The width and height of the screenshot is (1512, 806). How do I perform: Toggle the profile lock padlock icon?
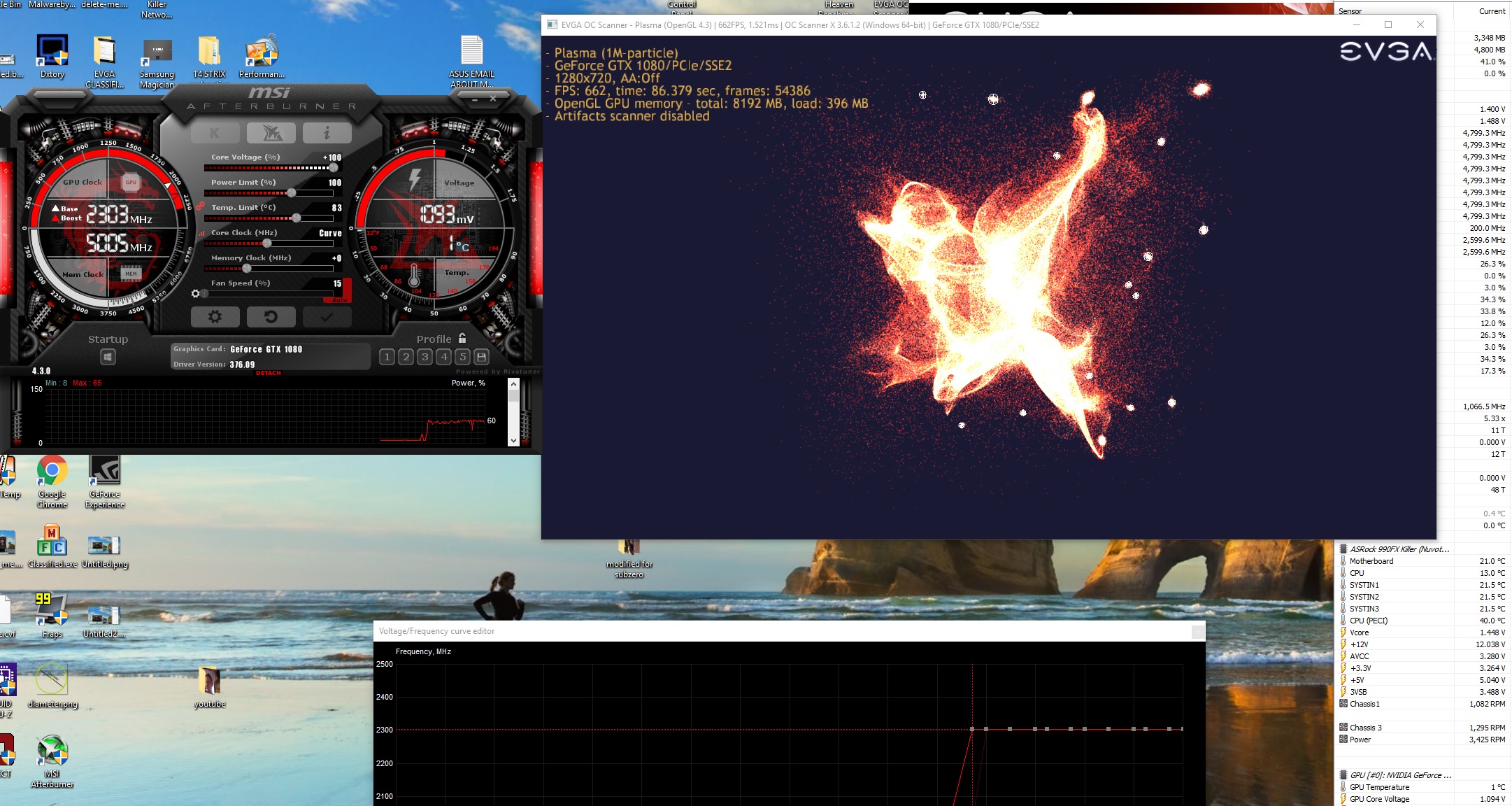[462, 338]
